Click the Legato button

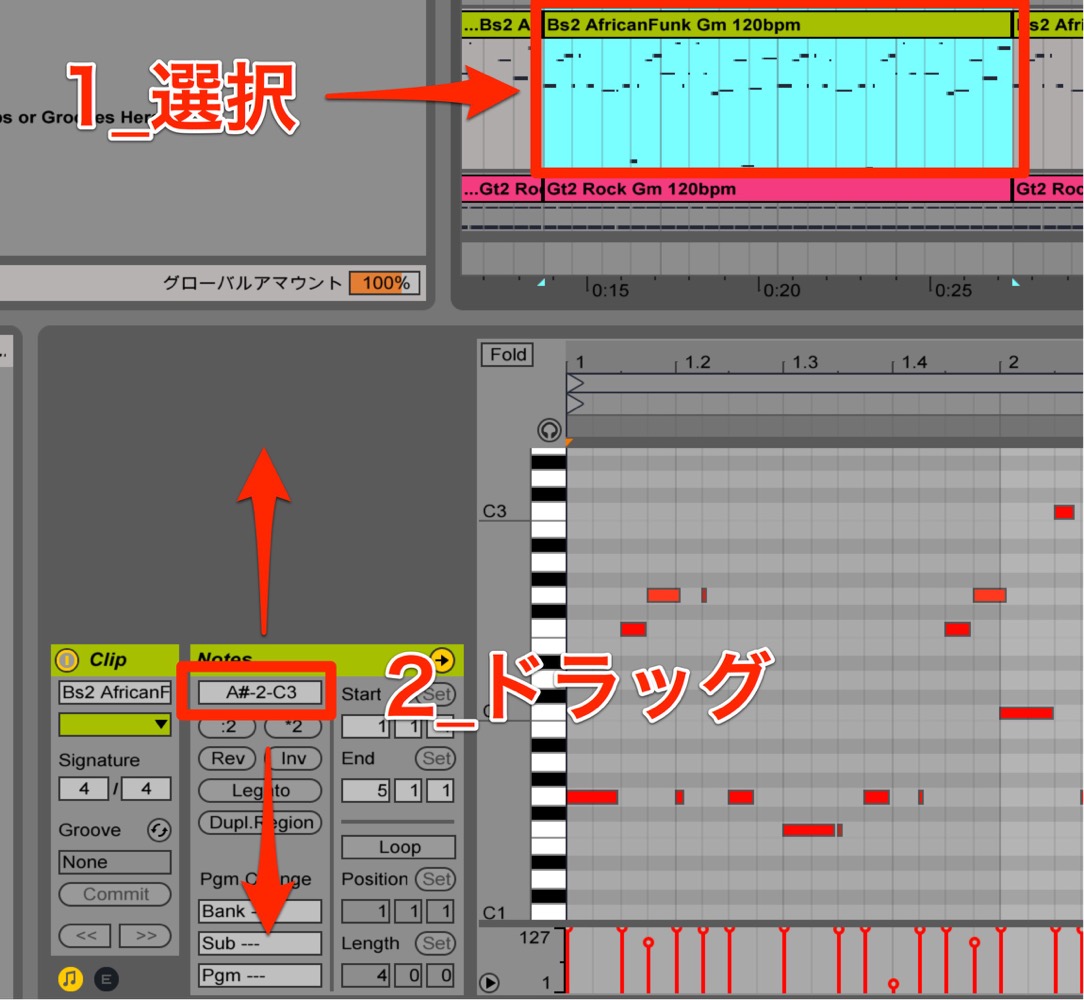[x=260, y=790]
